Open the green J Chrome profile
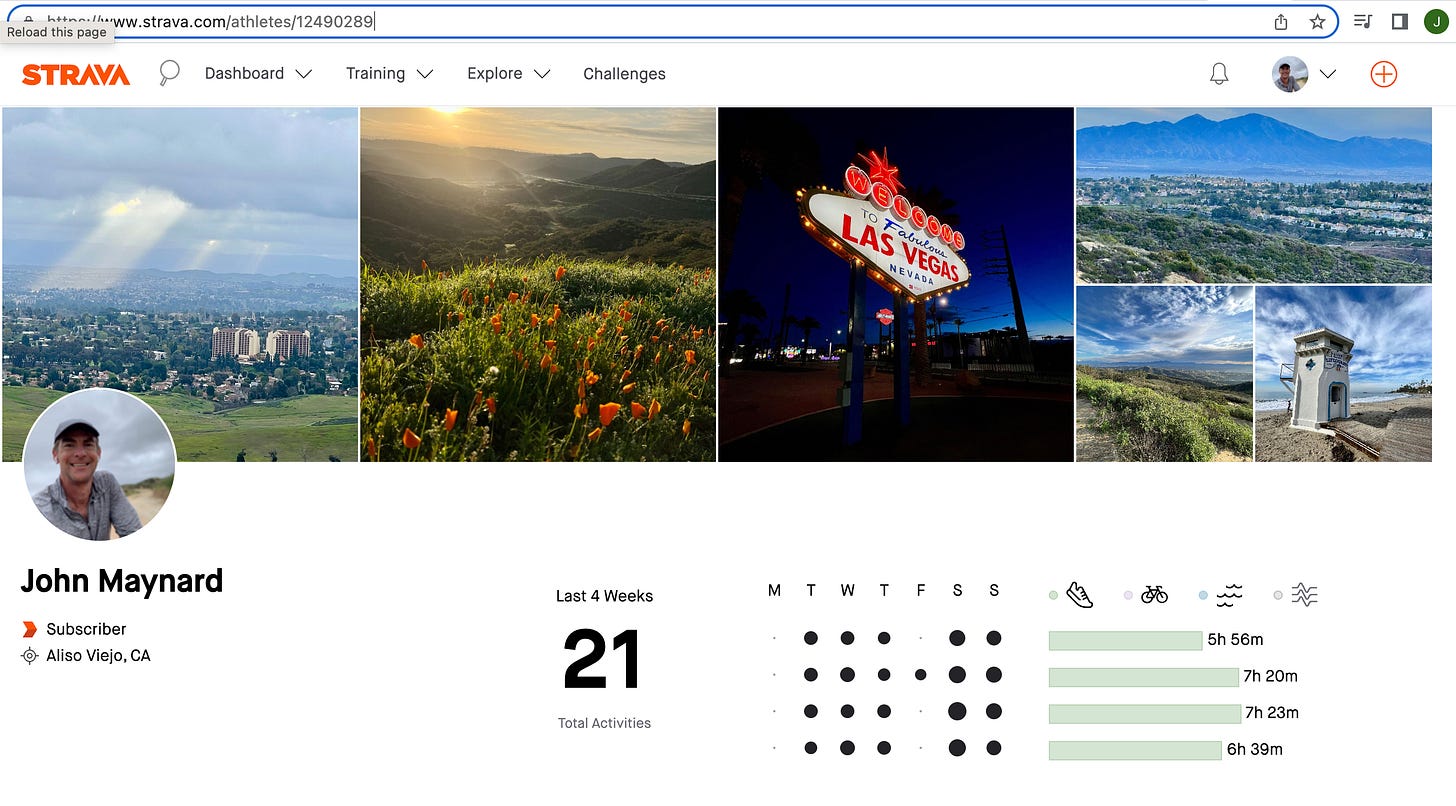Image resolution: width=1456 pixels, height=806 pixels. (1436, 21)
